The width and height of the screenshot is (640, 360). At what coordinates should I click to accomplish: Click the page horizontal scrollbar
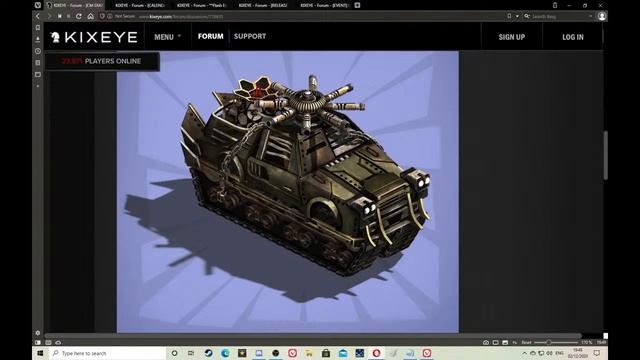[312, 336]
